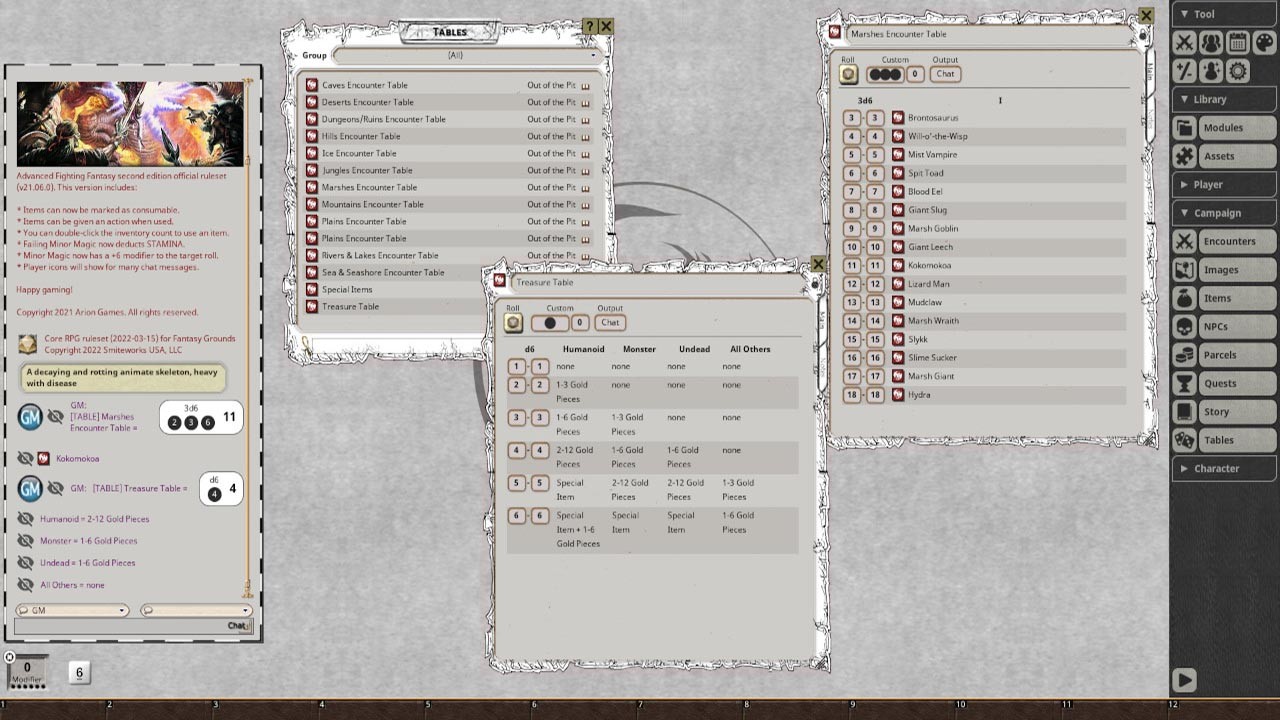Click the Roll die icon on Marshes Encounter Table
1280x720 pixels.
point(846,73)
